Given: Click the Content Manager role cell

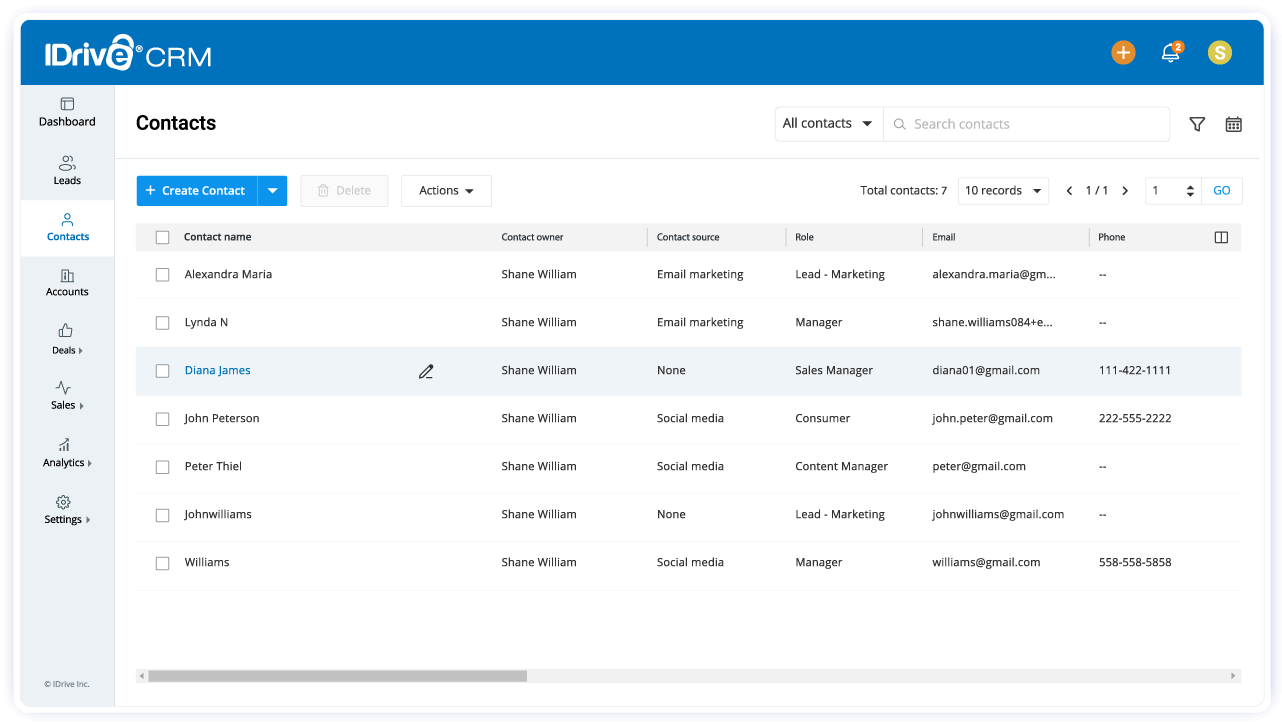Looking at the screenshot, I should (842, 466).
